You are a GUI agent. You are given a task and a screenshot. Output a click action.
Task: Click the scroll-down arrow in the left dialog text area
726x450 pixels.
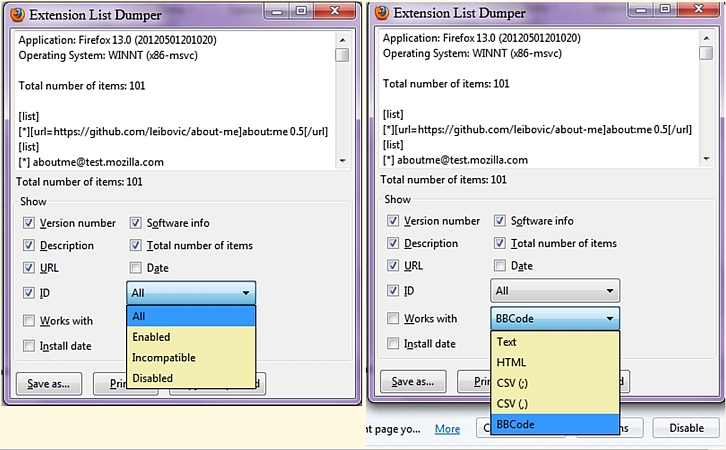[343, 160]
